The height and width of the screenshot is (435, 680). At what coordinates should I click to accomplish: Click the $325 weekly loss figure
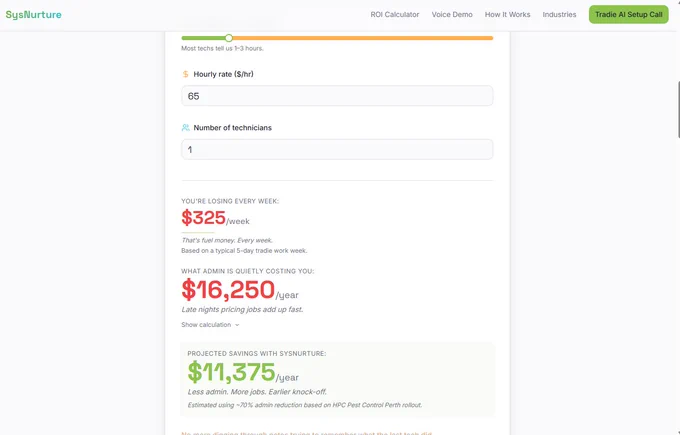203,217
